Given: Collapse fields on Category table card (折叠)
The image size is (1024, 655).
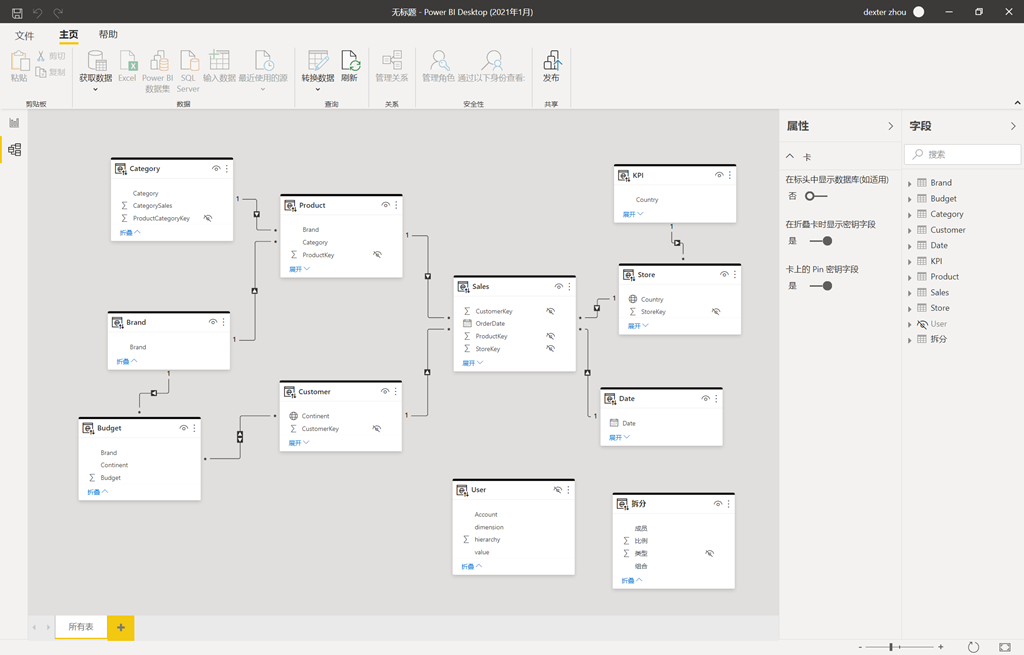Looking at the screenshot, I should coord(130,232).
